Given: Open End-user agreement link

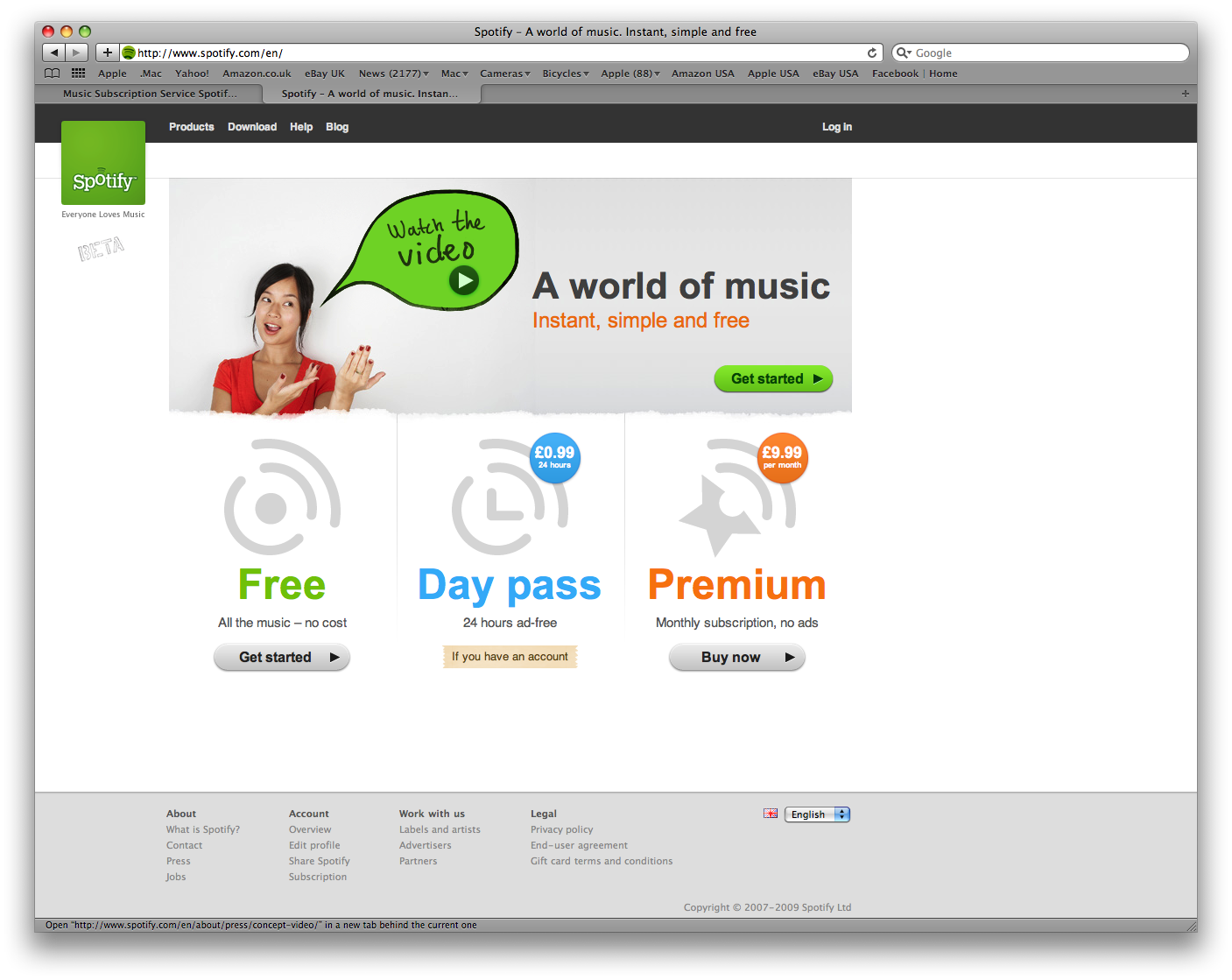Looking at the screenshot, I should coord(579,845).
